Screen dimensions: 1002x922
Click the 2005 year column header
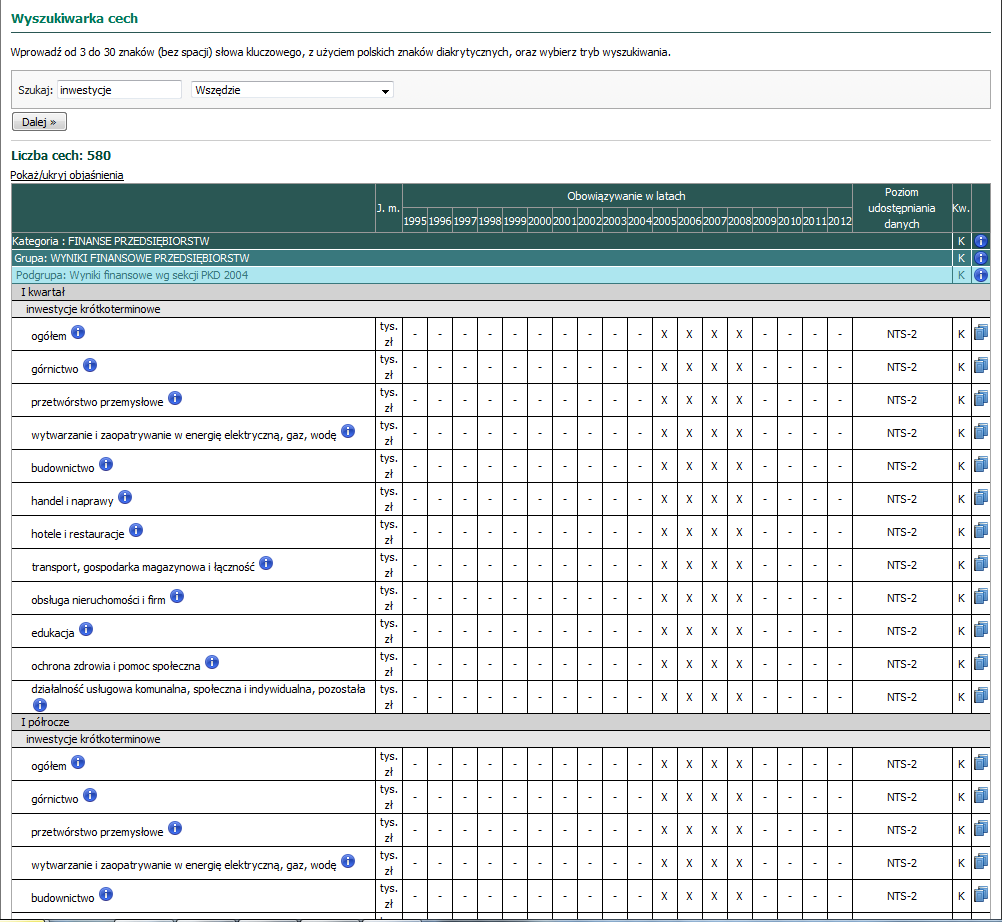[665, 220]
